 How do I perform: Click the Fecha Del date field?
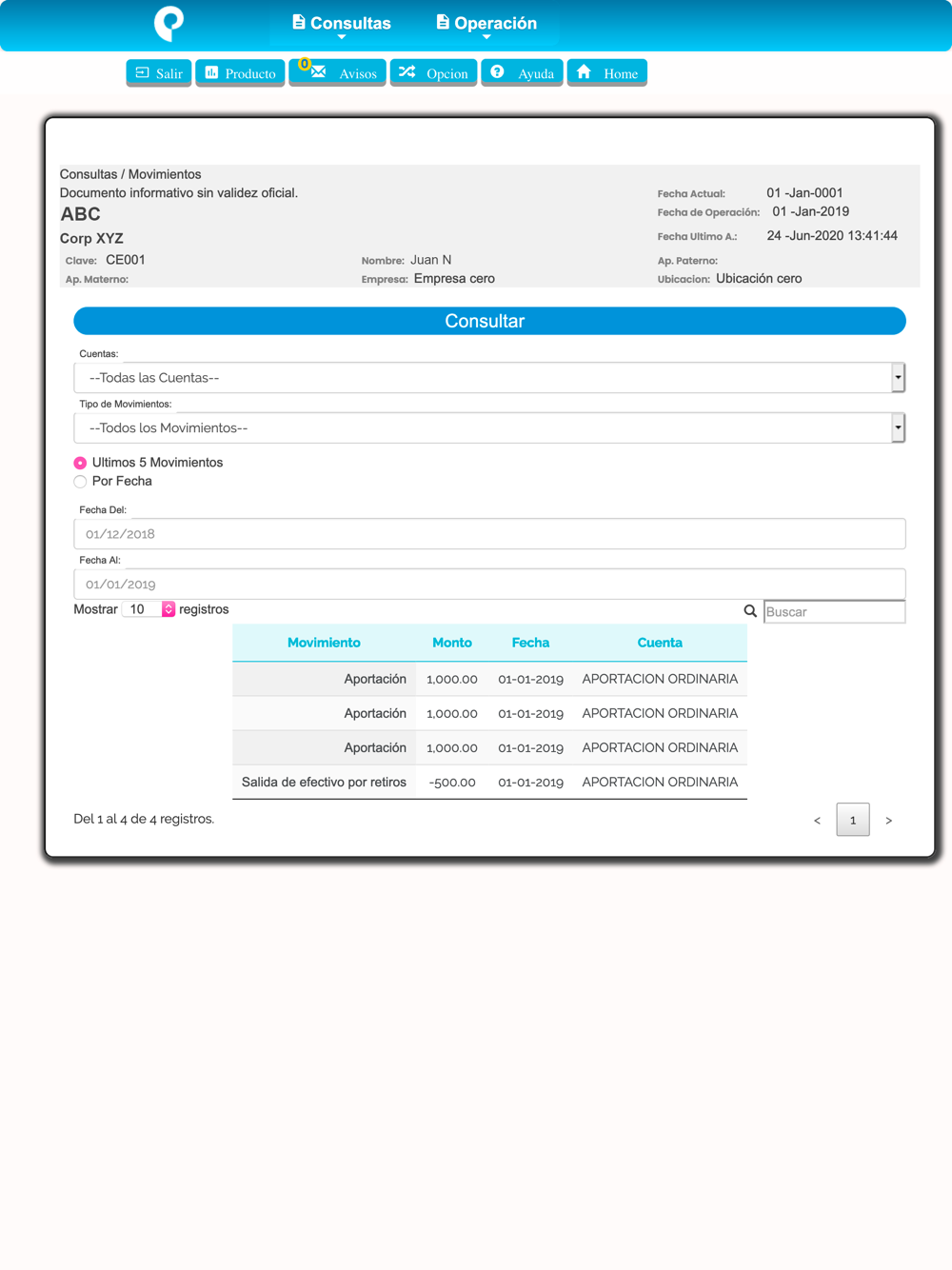pos(489,534)
